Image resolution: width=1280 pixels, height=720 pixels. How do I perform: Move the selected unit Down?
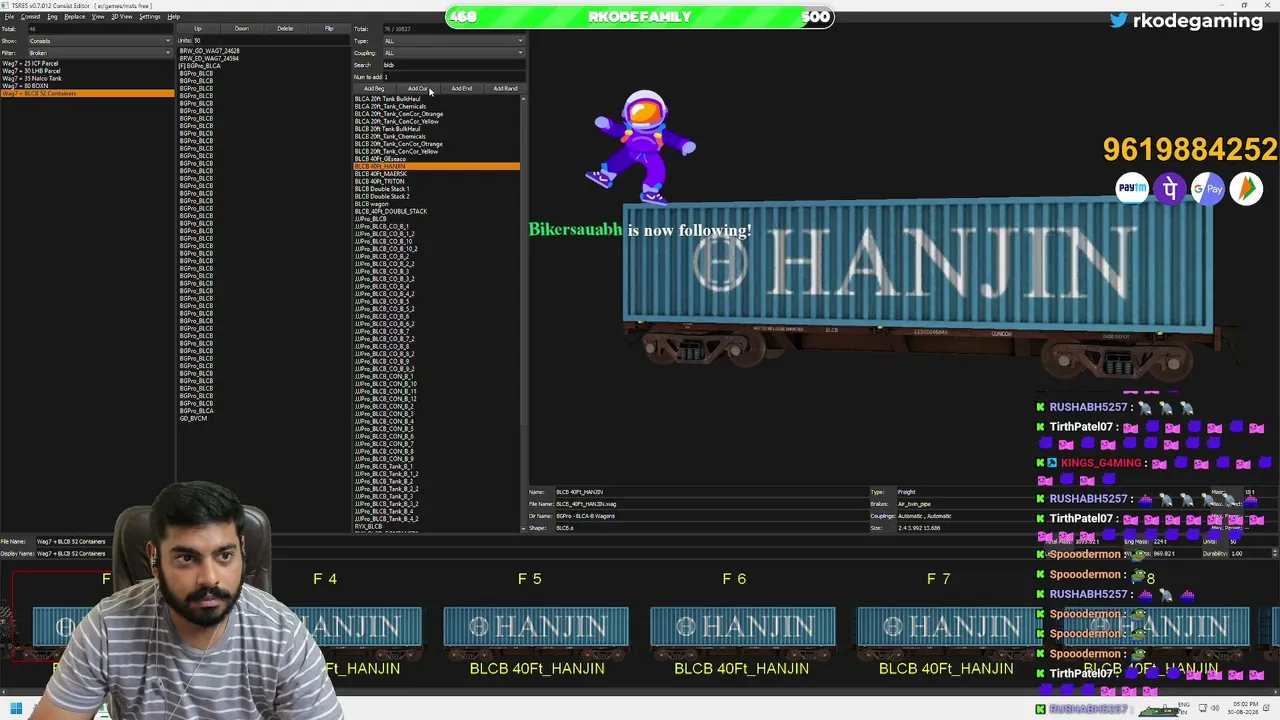(x=241, y=29)
